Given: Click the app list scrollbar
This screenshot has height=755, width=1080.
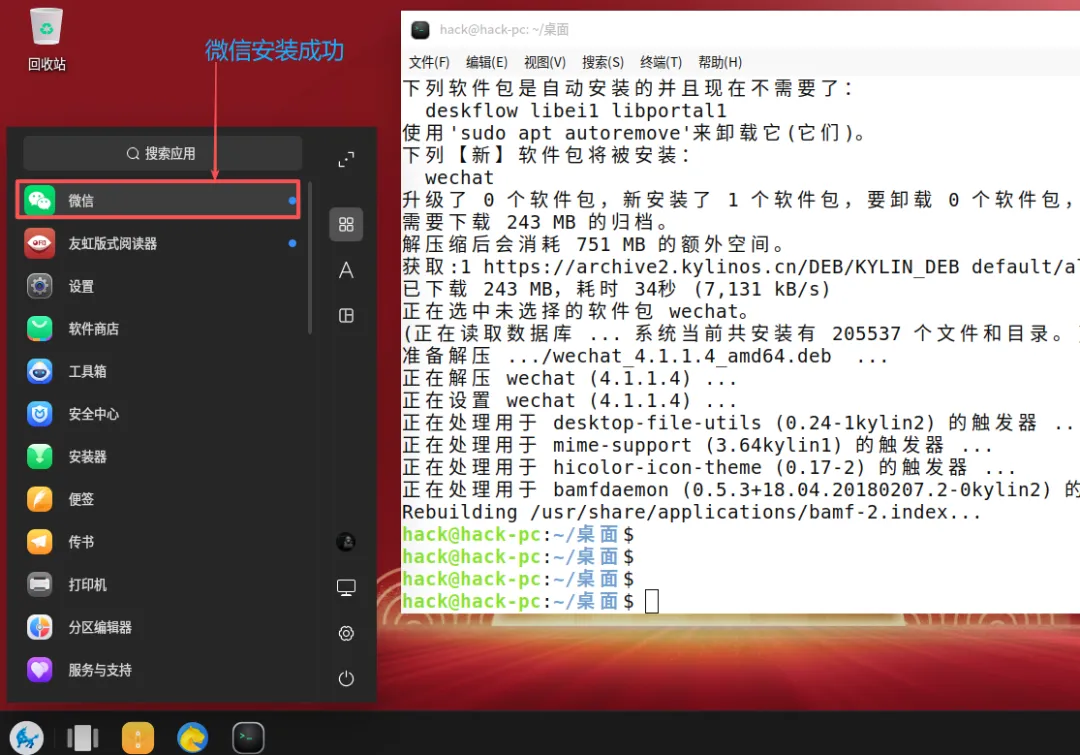Looking at the screenshot, I should pyautogui.click(x=310, y=258).
